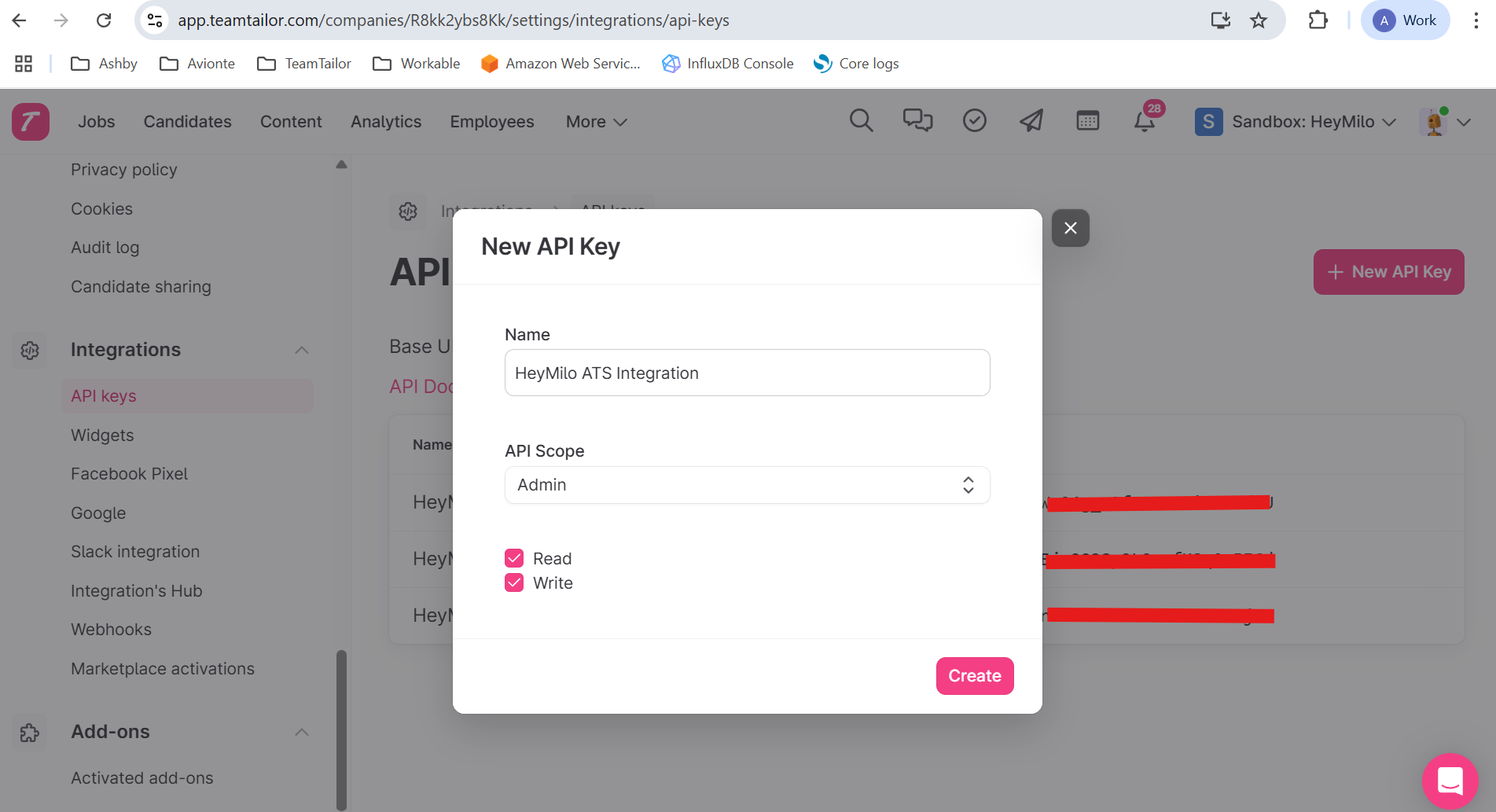Open Sandbox: HeyMilo company switcher
The height and width of the screenshot is (812, 1496).
tap(1296, 122)
